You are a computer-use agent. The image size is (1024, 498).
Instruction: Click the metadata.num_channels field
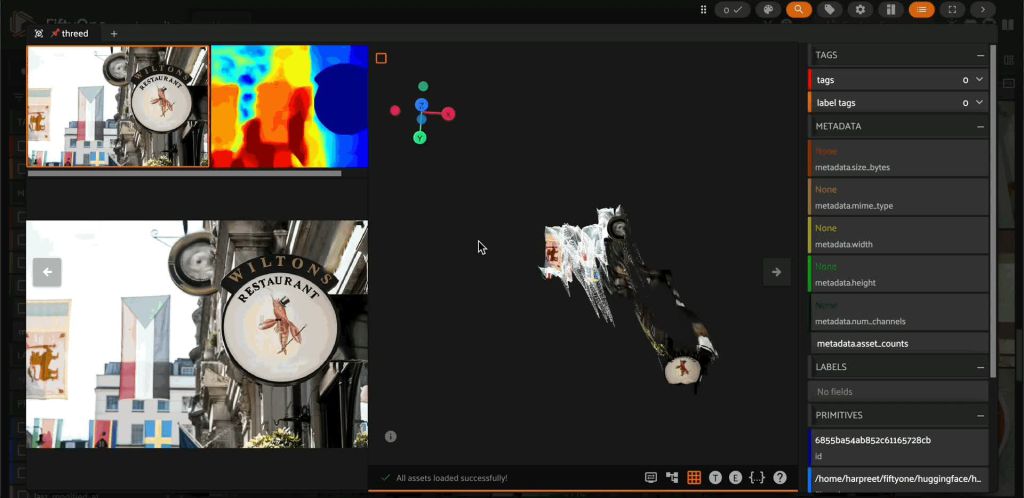click(x=898, y=313)
